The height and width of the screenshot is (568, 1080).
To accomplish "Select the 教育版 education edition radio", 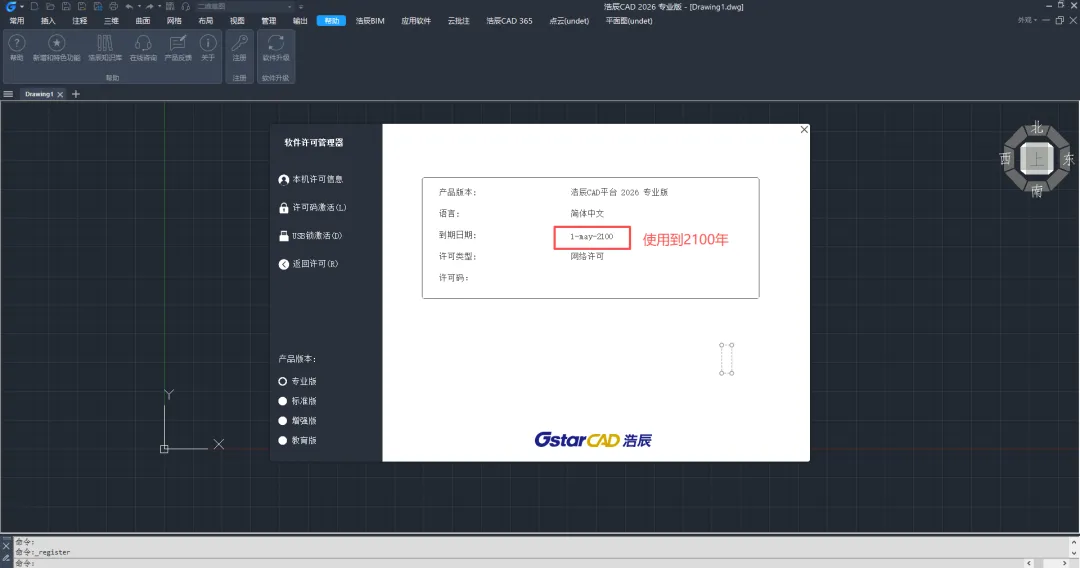I will pyautogui.click(x=282, y=441).
